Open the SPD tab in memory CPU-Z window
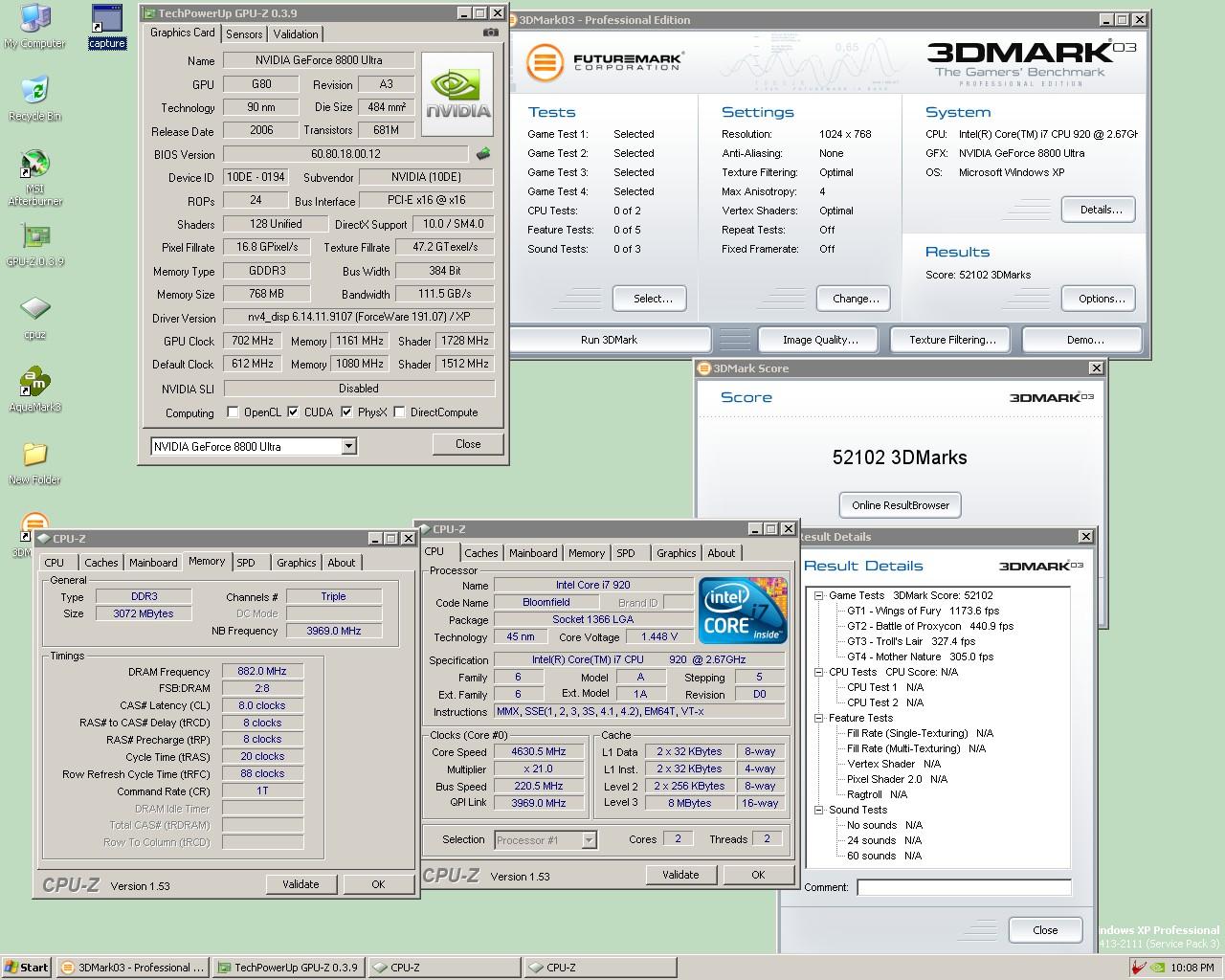The image size is (1225, 980). coord(246,563)
